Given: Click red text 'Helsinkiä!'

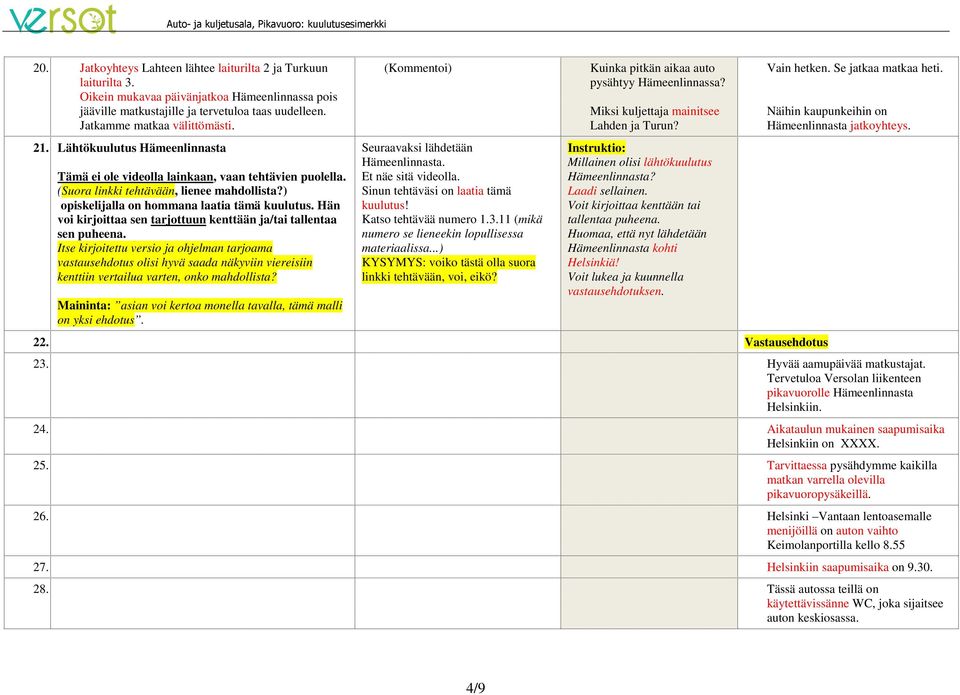Looking at the screenshot, I should point(593,262).
